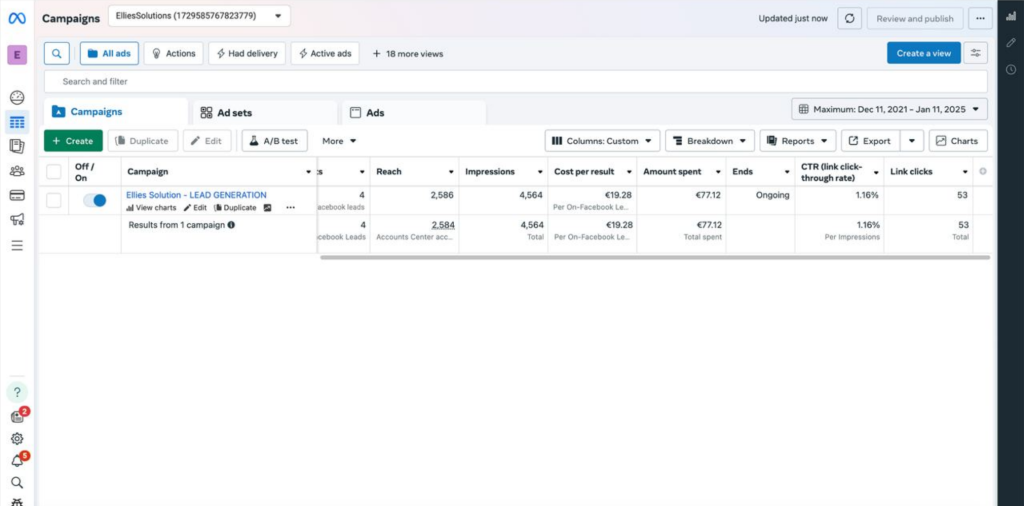Click Edit link under the campaign name
The height and width of the screenshot is (506, 1024).
[195, 208]
